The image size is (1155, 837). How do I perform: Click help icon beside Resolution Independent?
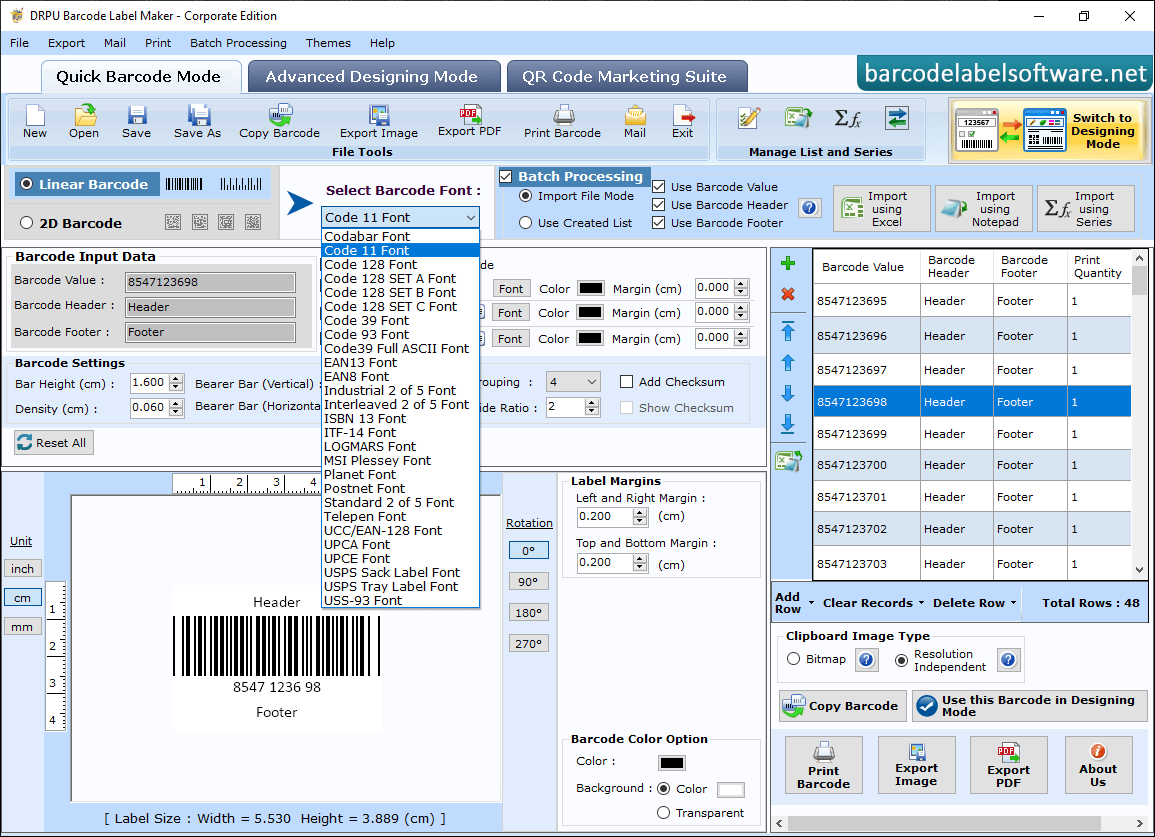(x=1008, y=659)
